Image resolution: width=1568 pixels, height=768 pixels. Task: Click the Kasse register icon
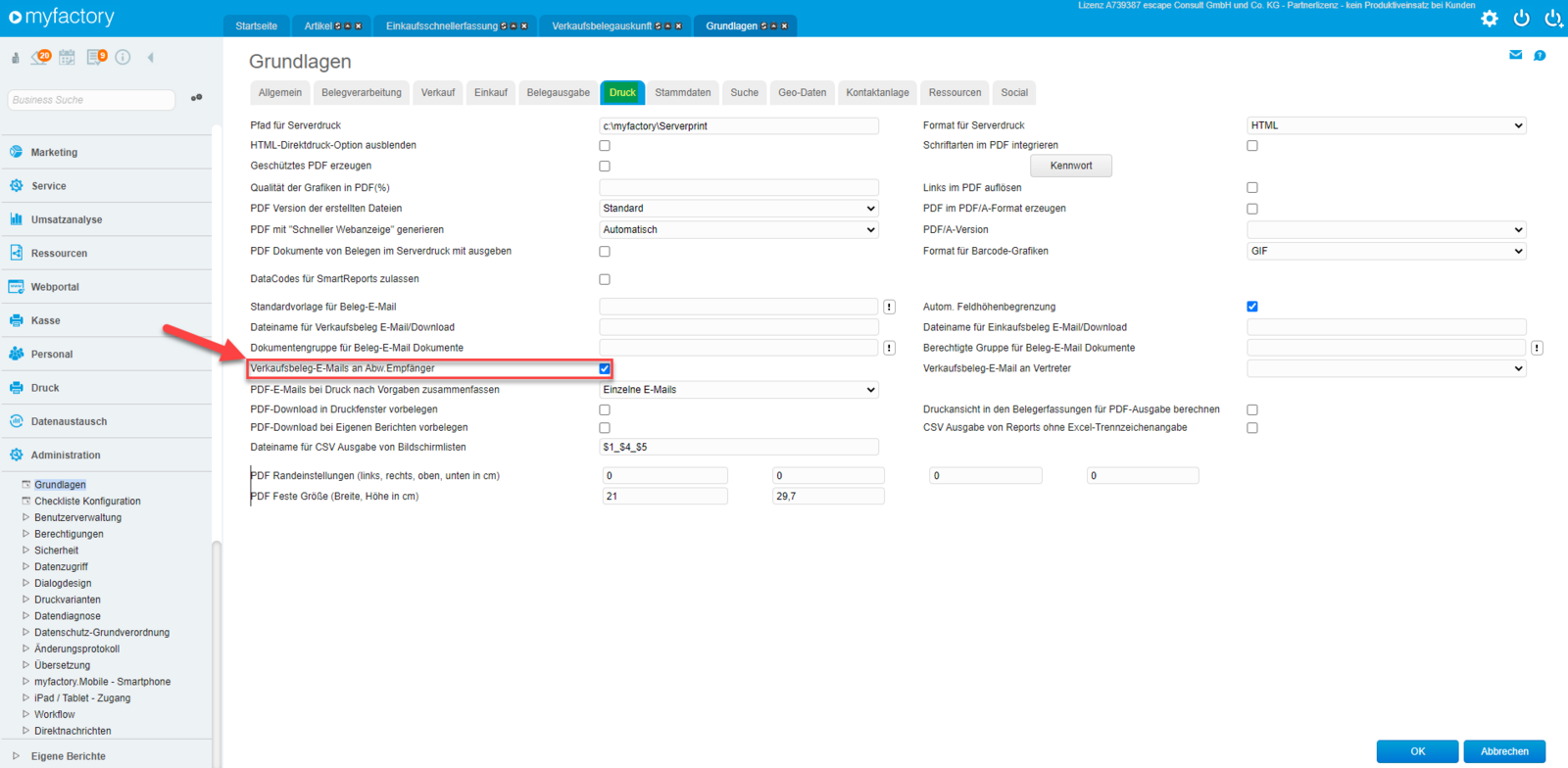coord(16,320)
